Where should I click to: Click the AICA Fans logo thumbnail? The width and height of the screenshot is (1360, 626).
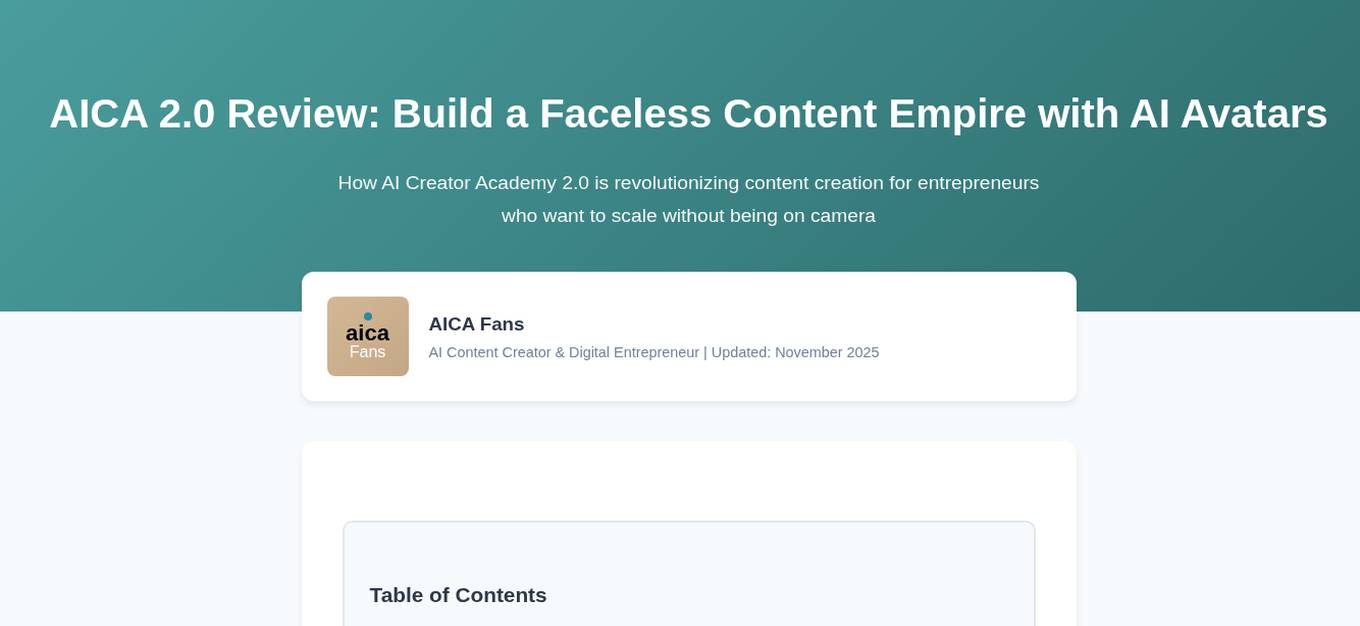367,336
